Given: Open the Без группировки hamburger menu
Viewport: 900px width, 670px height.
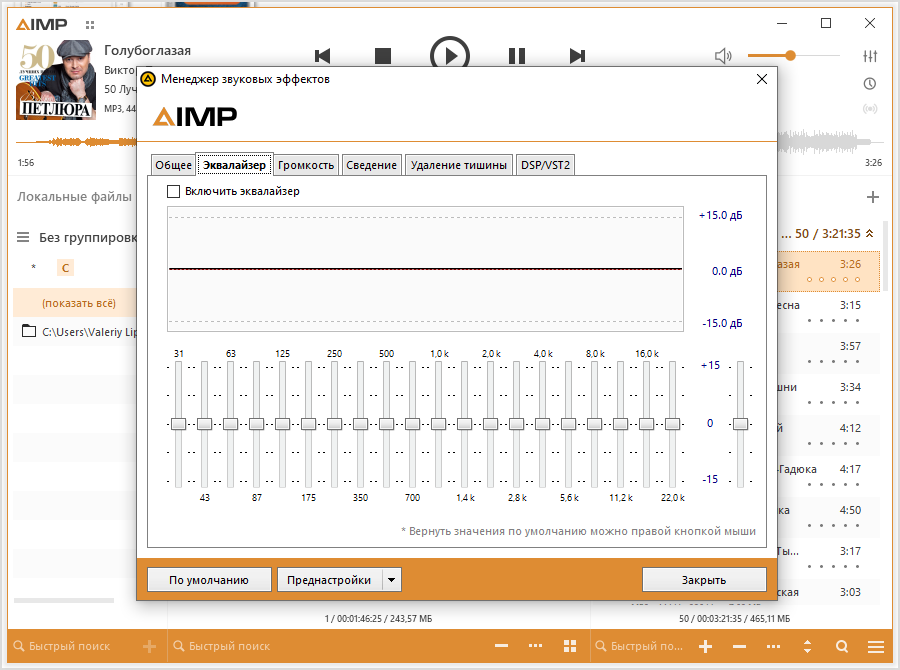Looking at the screenshot, I should [23, 237].
